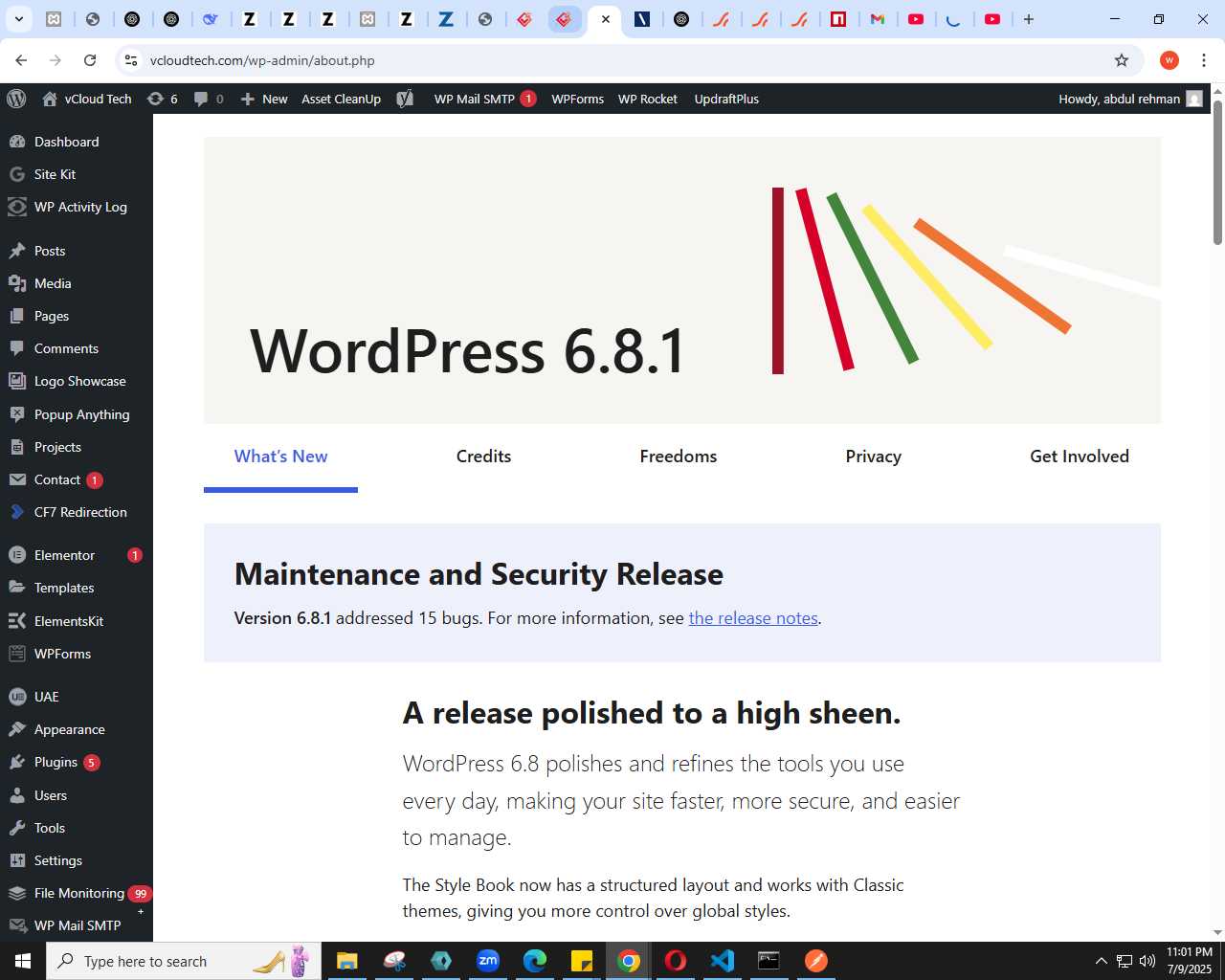Open the comments bubble showing 0
The image size is (1225, 980).
point(209,99)
